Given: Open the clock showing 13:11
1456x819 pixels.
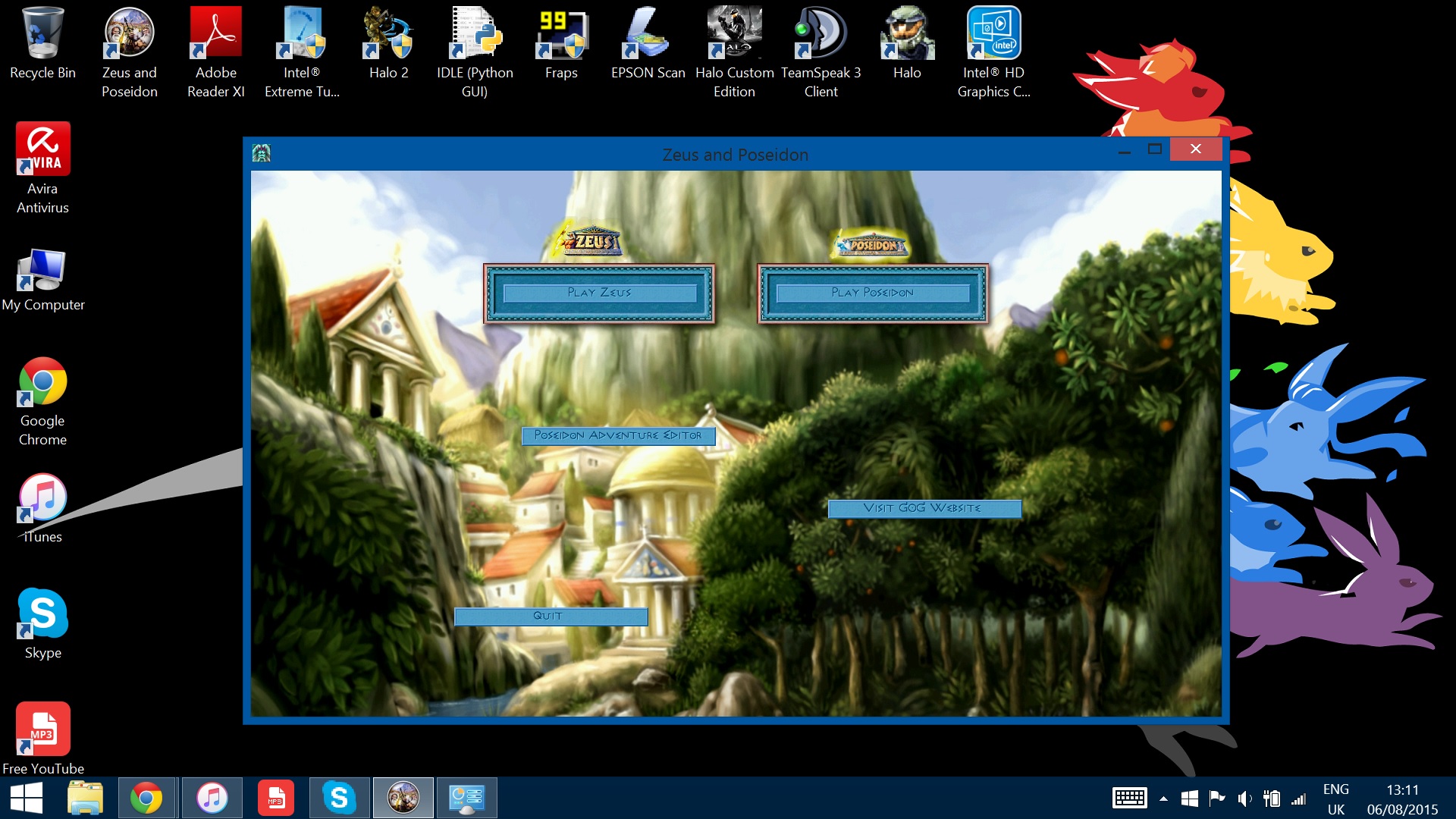Looking at the screenshot, I should click(1403, 799).
